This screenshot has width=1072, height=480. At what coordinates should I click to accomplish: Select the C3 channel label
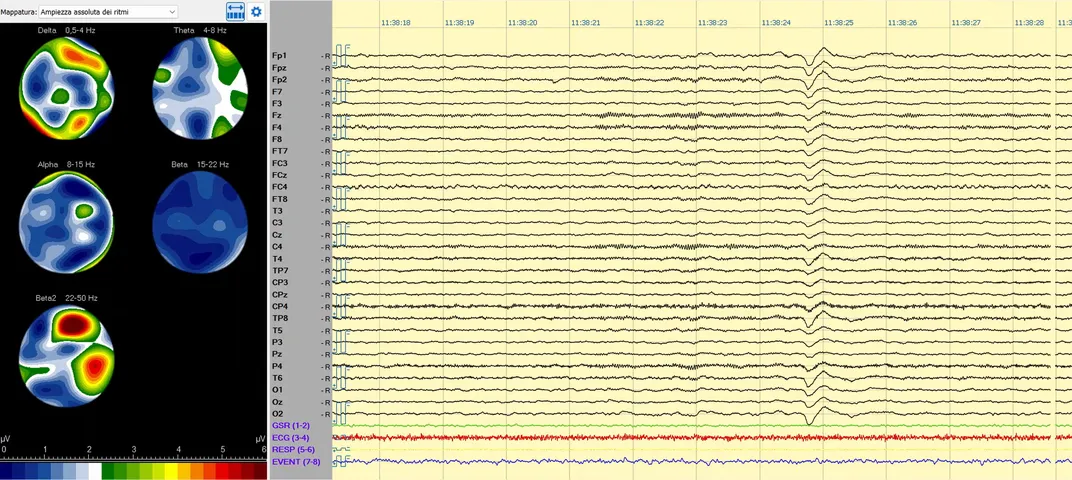tap(277, 223)
